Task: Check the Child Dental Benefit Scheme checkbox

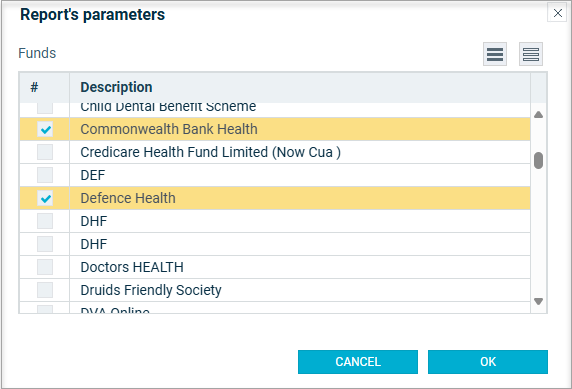Action: pyautogui.click(x=45, y=108)
